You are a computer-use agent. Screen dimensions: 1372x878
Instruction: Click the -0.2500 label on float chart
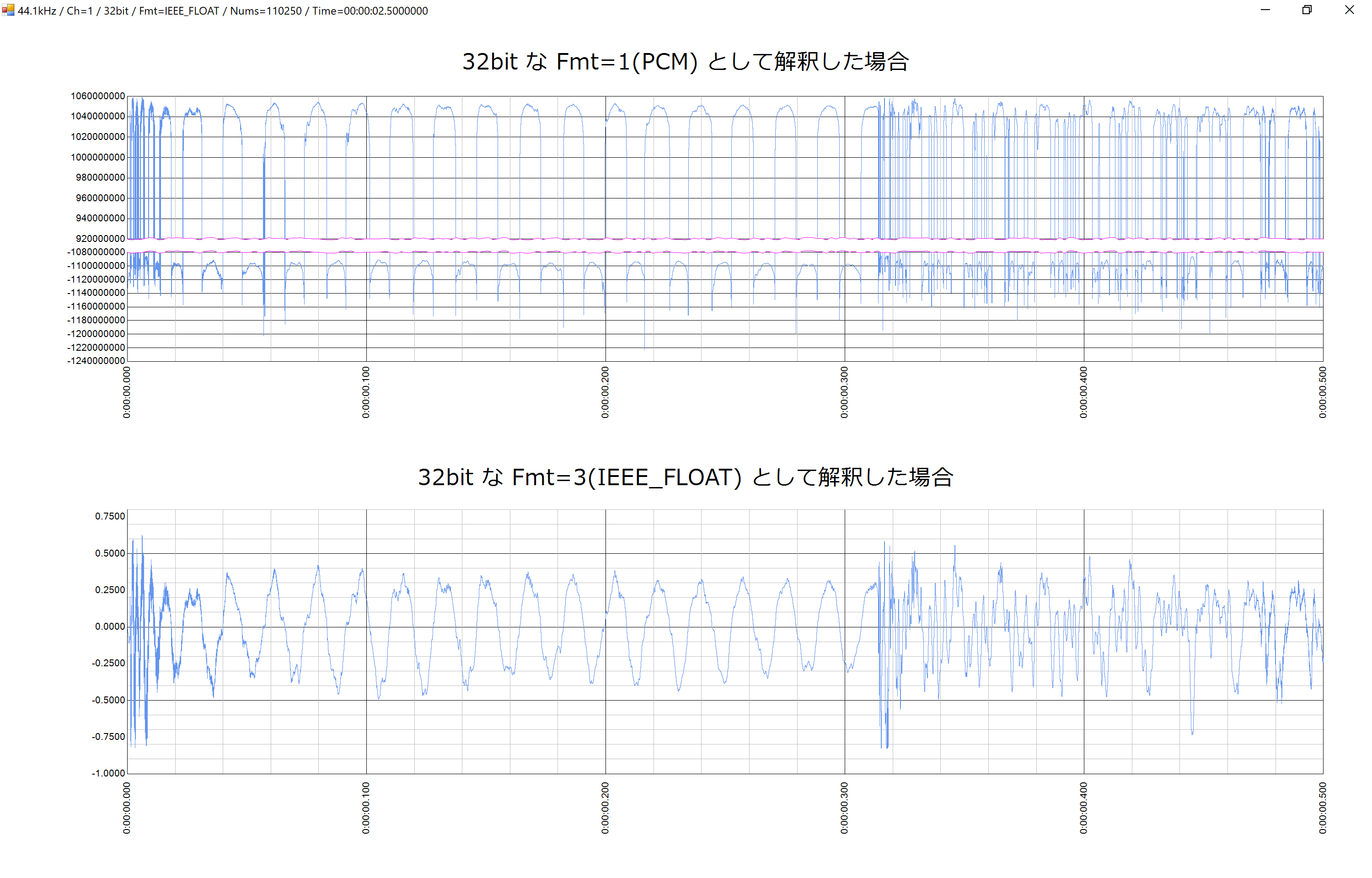coord(108,663)
